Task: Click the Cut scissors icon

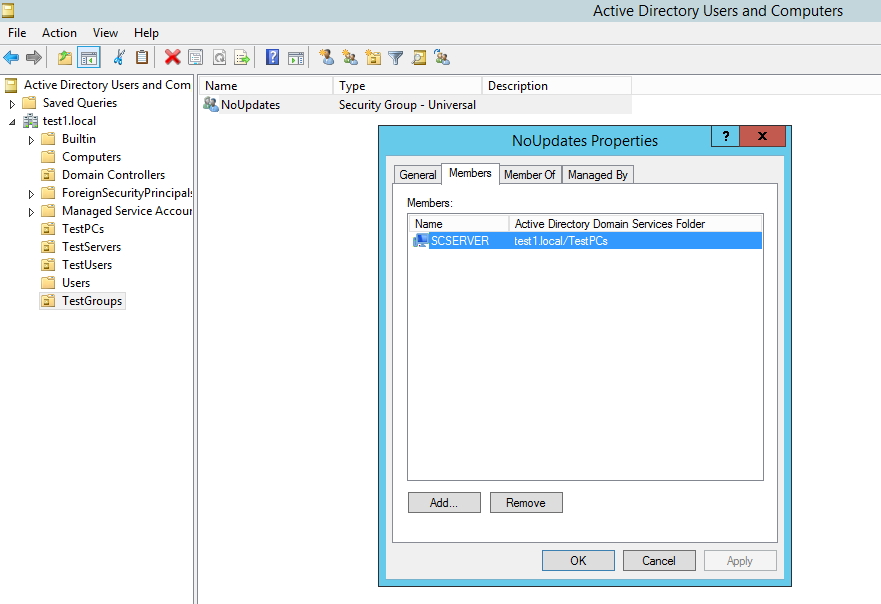Action: tap(119, 57)
